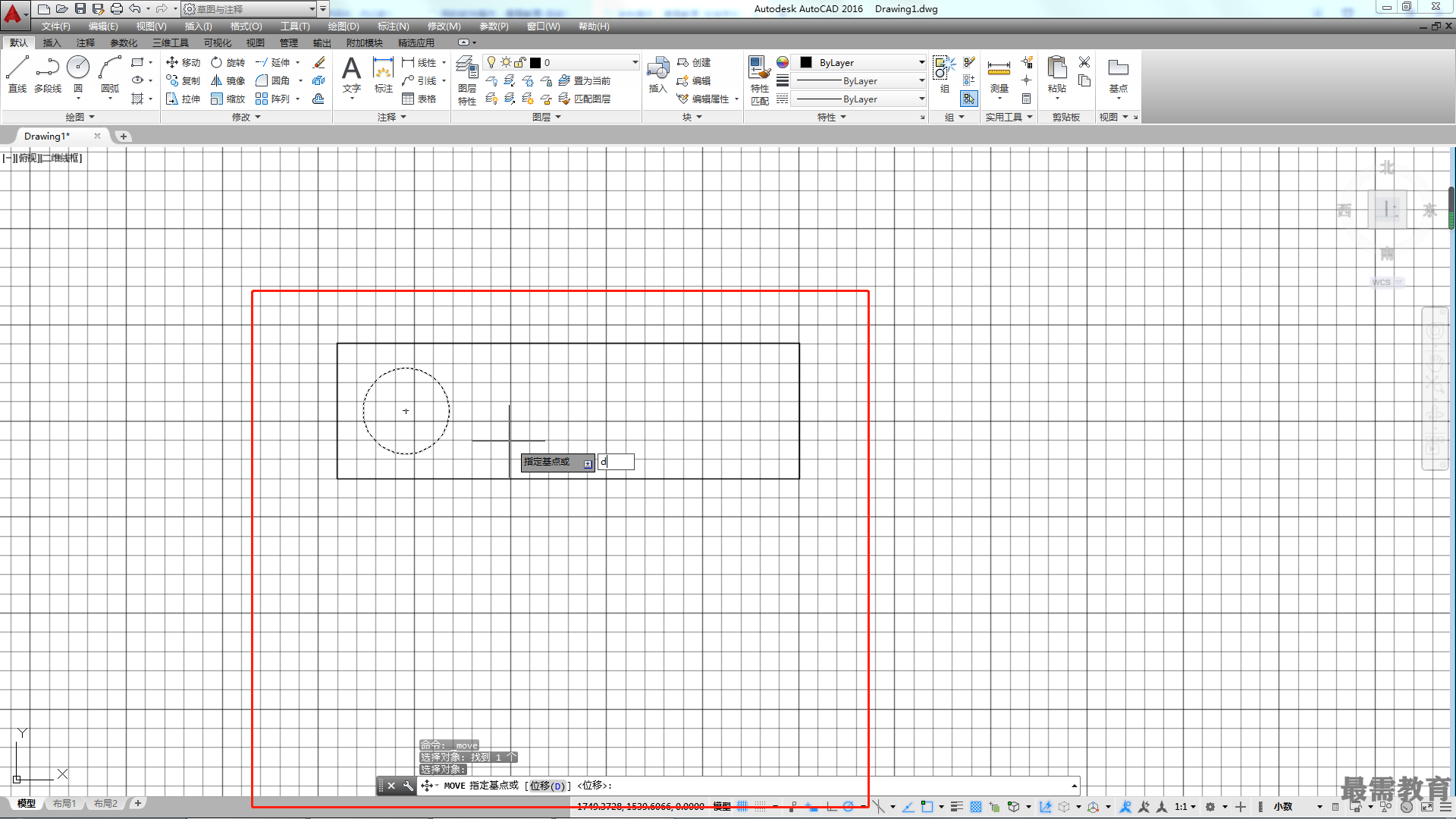The width and height of the screenshot is (1456, 819).
Task: Click the 延伸 (Extend) tool
Action: tap(272, 62)
